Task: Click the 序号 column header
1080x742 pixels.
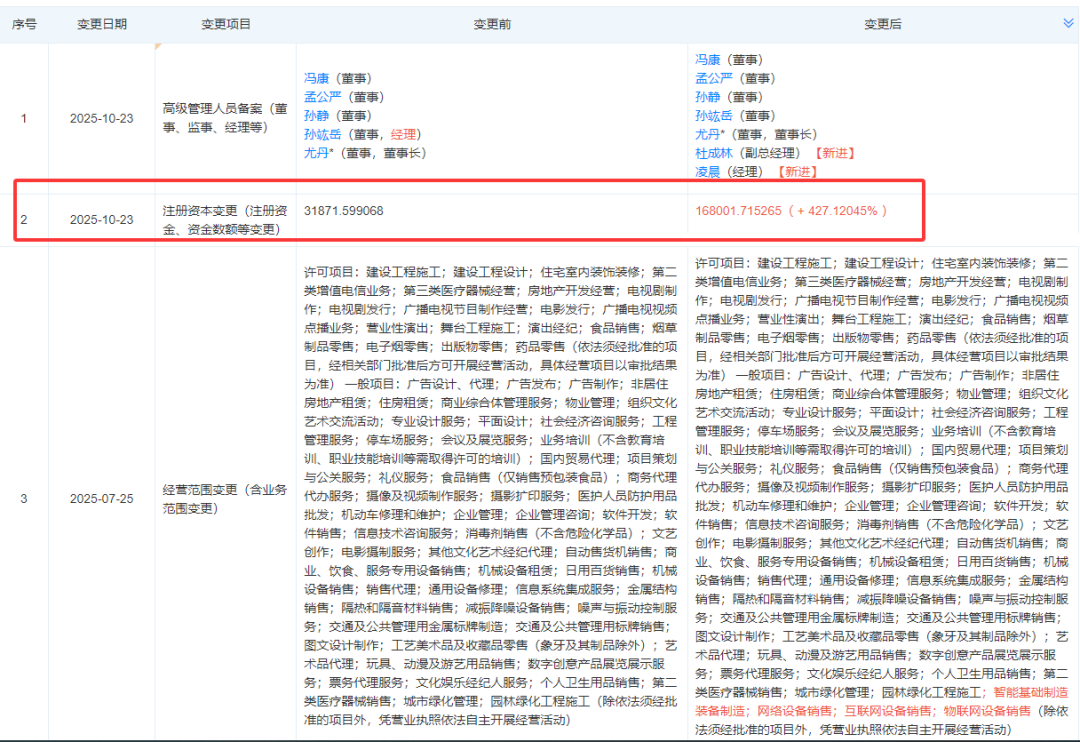Action: 24,23
